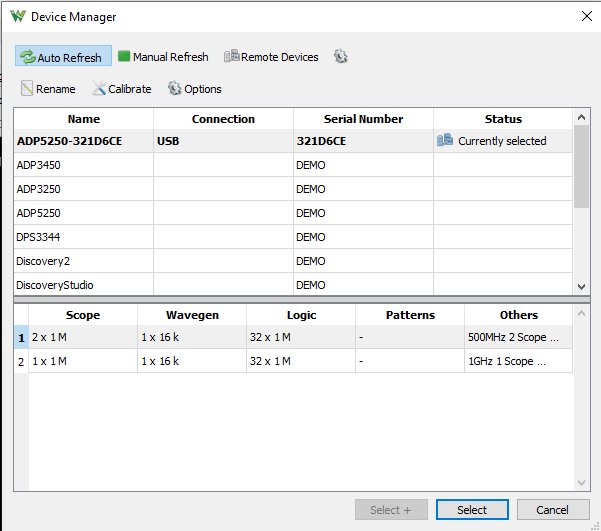This screenshot has height=531, width=601.
Task: Click the USB connection cell
Action: [223, 141]
